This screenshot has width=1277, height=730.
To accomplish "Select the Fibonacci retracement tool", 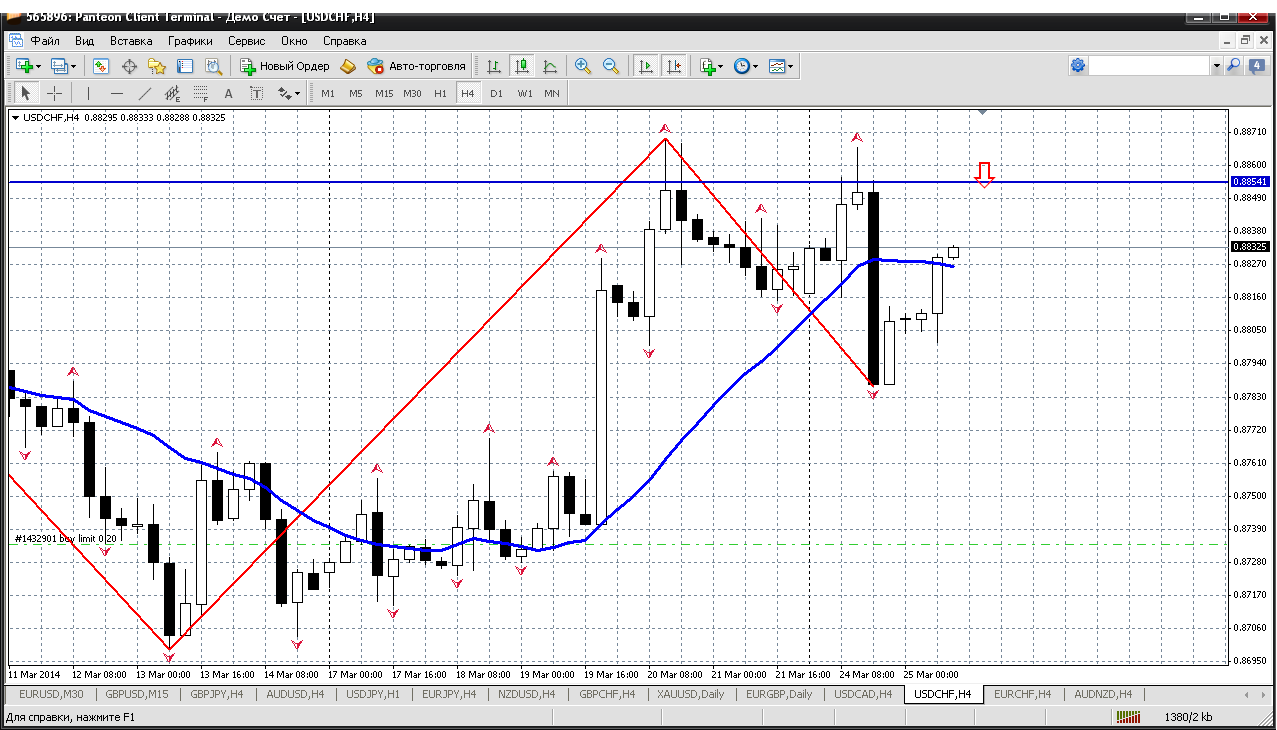I will point(200,93).
